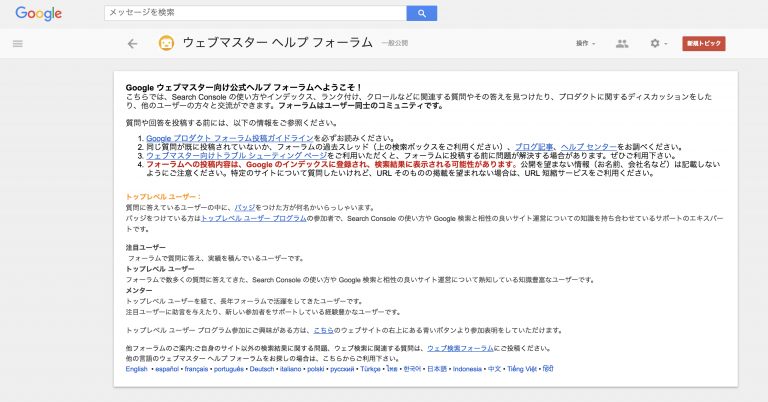Click the welcome heading 公式ヘルプ フォーラムへようこそ

coord(244,88)
